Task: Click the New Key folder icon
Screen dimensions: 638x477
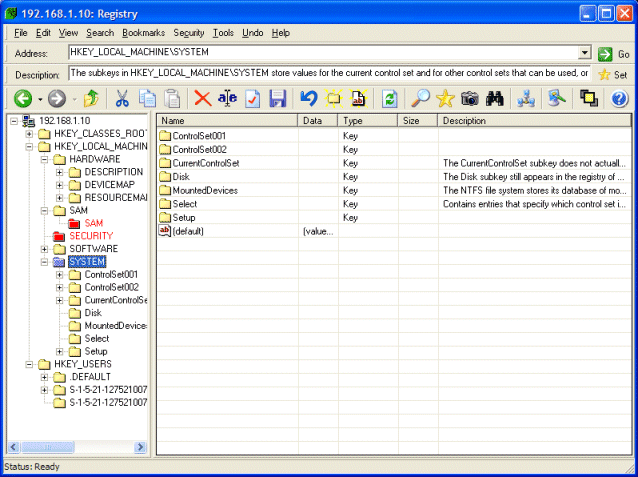Action: coord(334,98)
